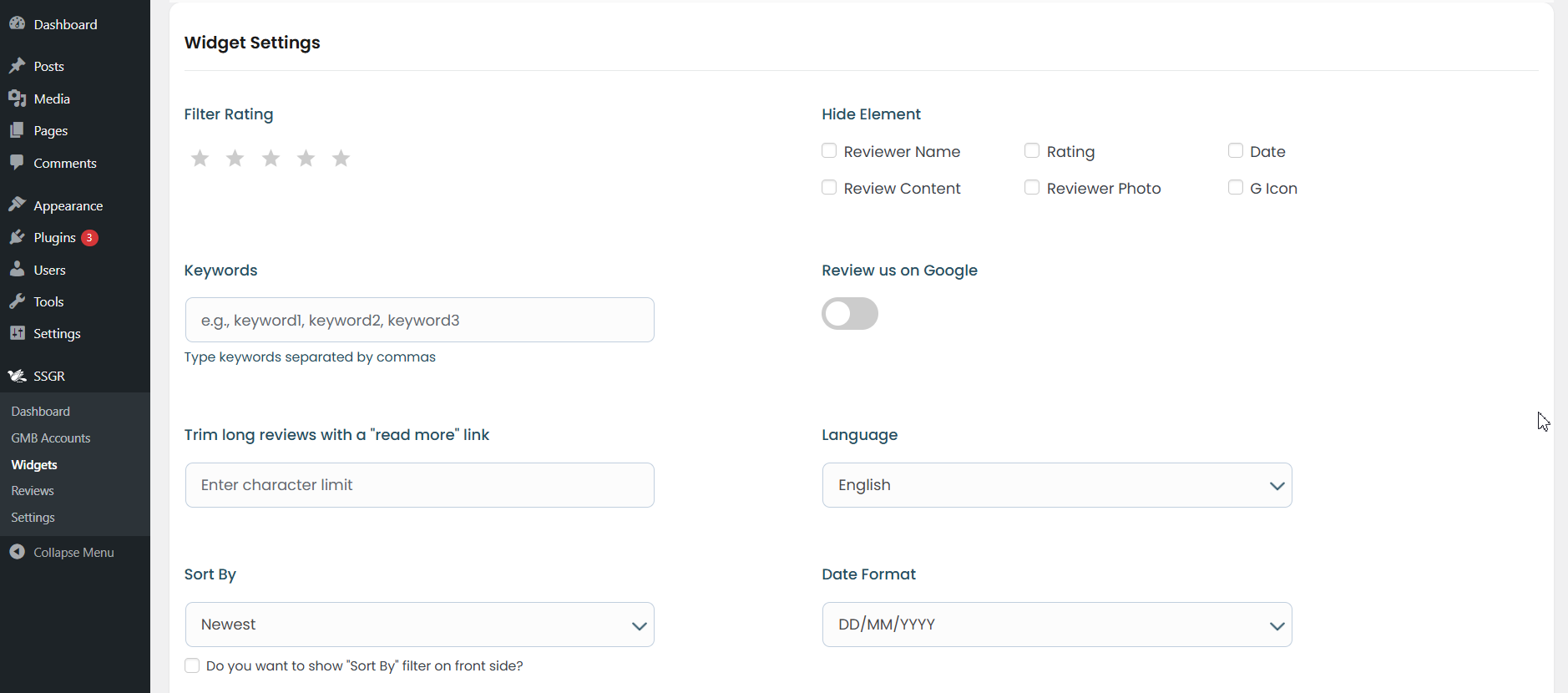1568x693 pixels.
Task: Tick the show "Sort By" filter checkbox
Action: coord(192,665)
